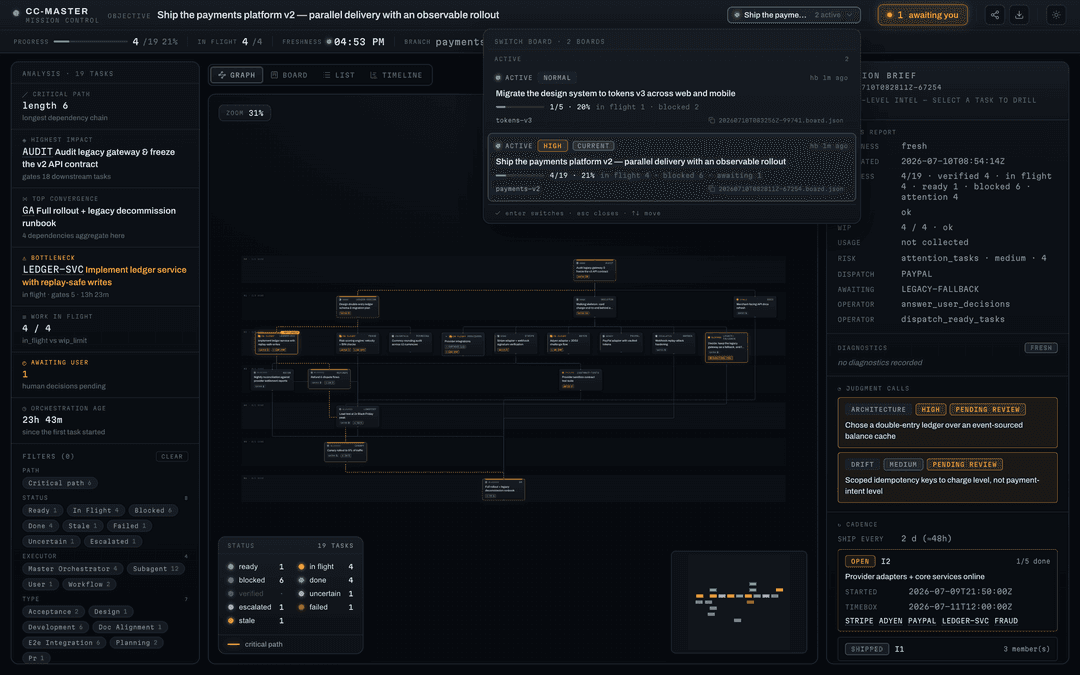The image size is (1080, 675).
Task: Click the Work In Flight section icon
Action: [x=25, y=317]
